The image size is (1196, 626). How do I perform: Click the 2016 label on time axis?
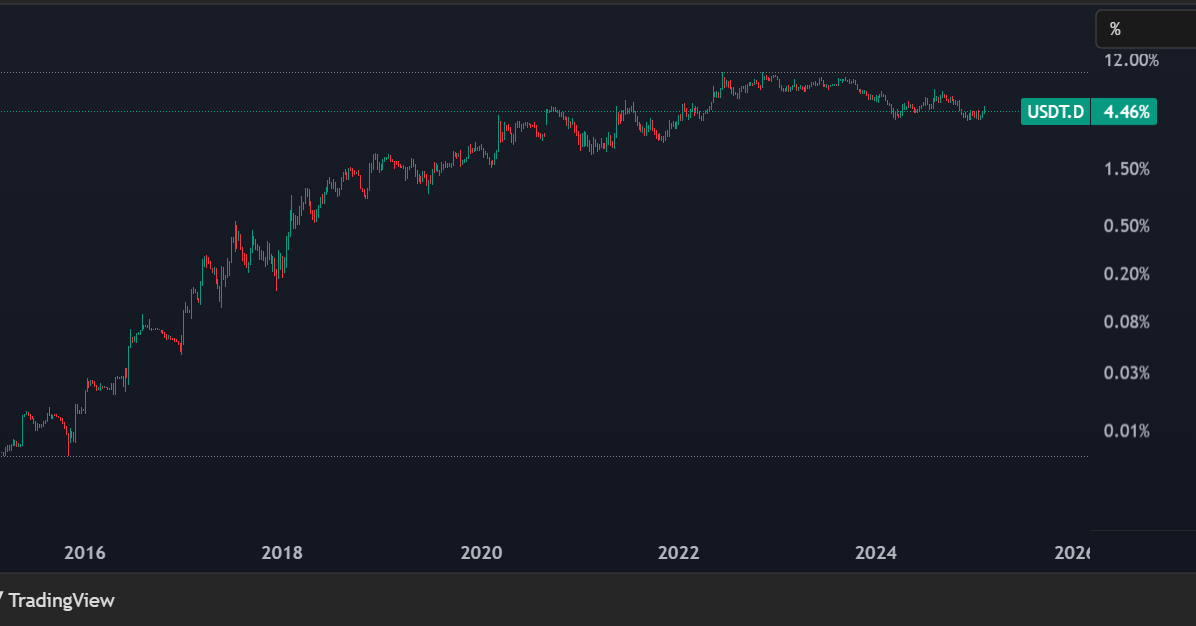(x=84, y=553)
